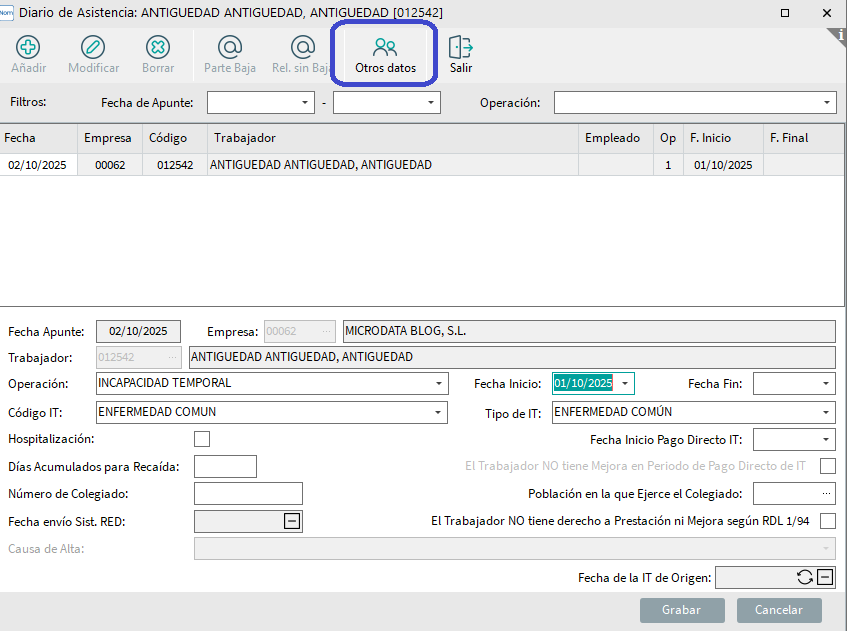Click the Número de Colegiado input field

(248, 494)
